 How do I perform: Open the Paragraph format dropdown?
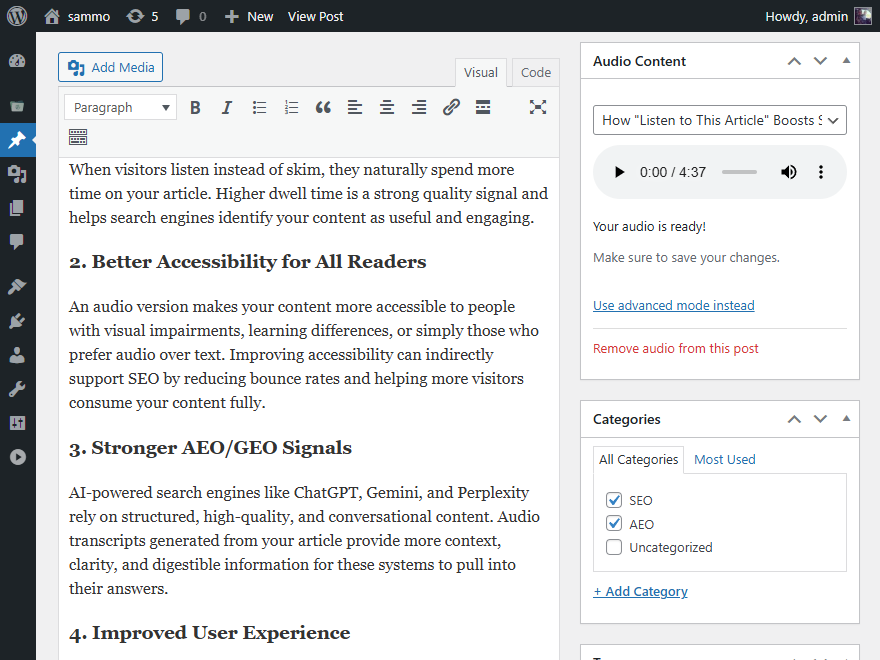point(120,107)
